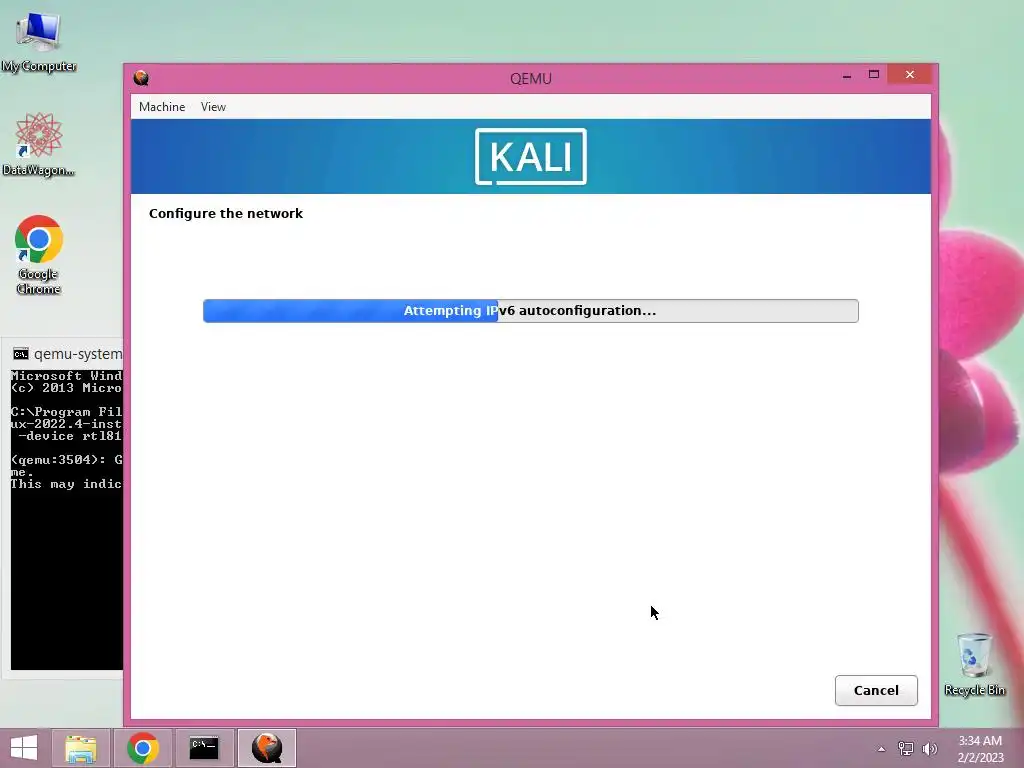This screenshot has width=1024, height=768.
Task: Open the Recycle Bin icon
Action: click(974, 664)
